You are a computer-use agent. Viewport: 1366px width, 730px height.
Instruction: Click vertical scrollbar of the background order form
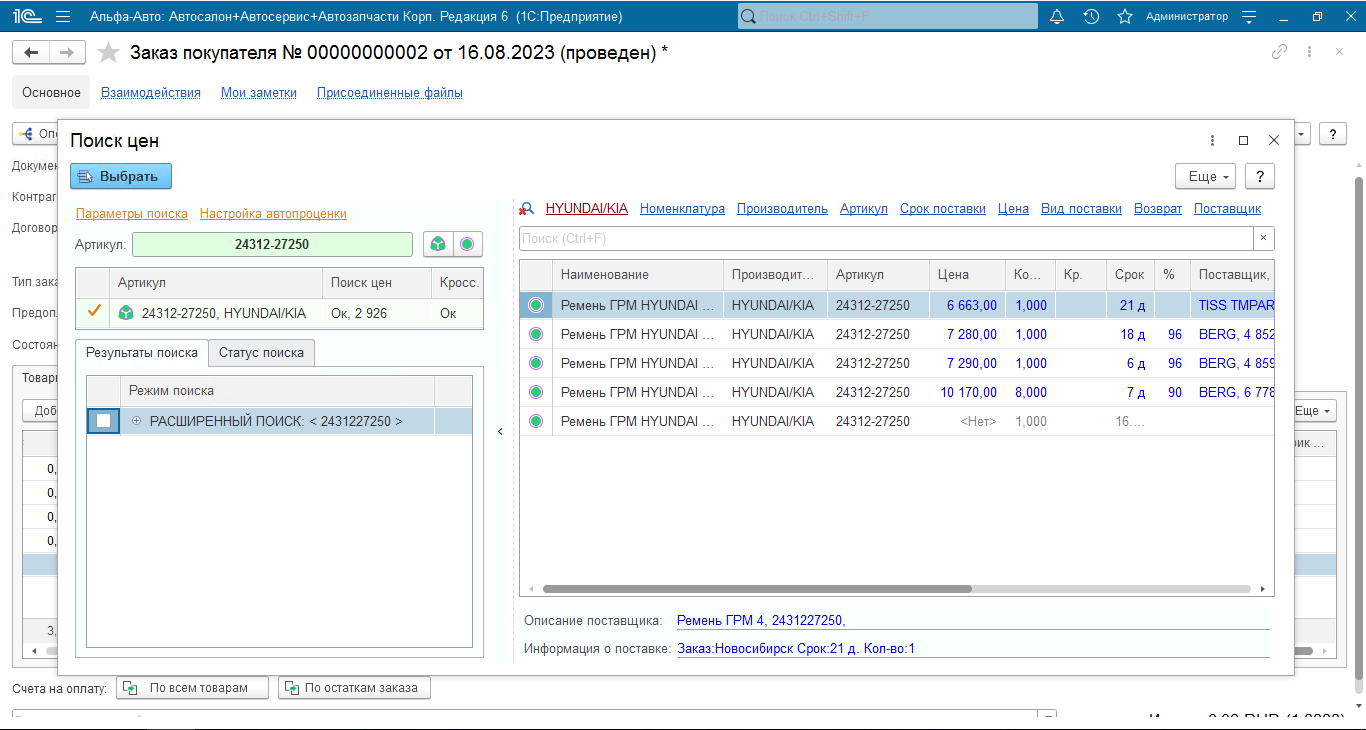tap(1358, 428)
